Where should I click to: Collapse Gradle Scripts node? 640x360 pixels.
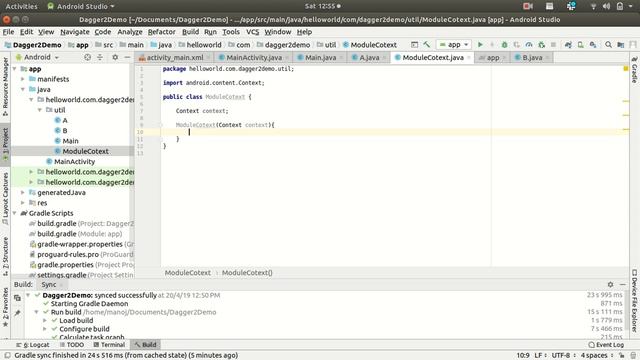tap(15, 213)
